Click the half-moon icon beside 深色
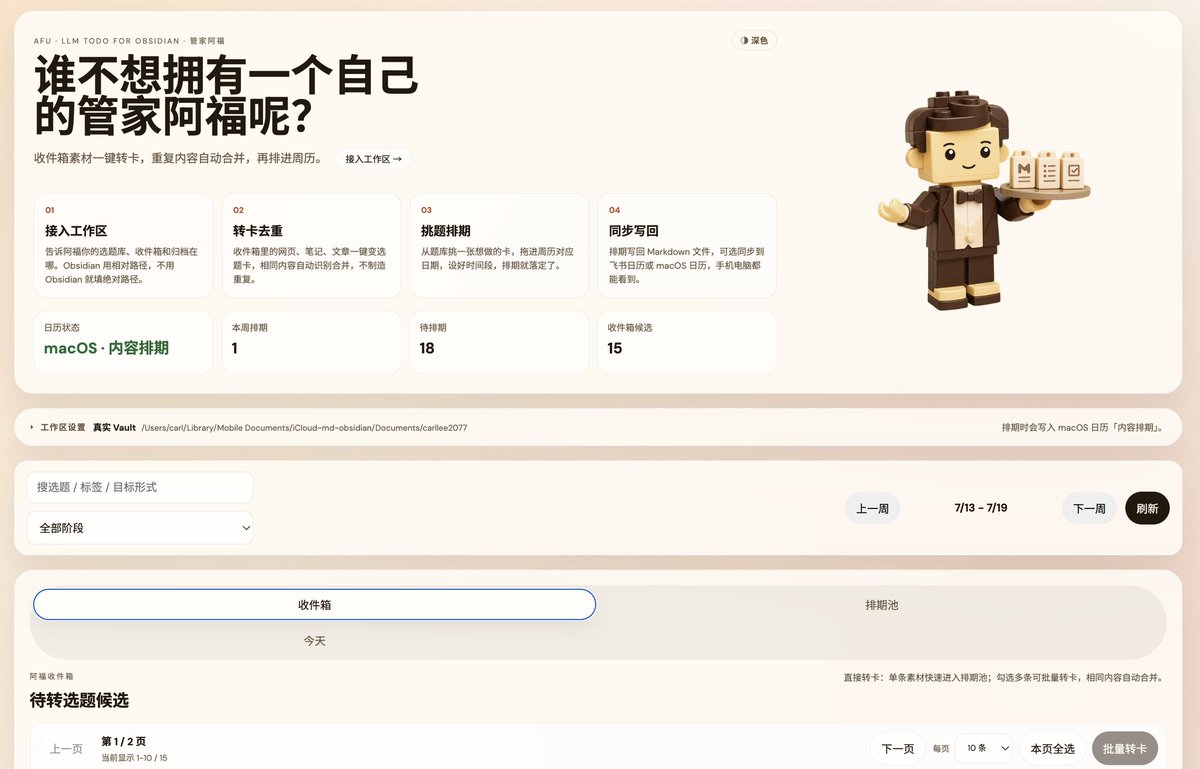The image size is (1200, 769). (744, 41)
